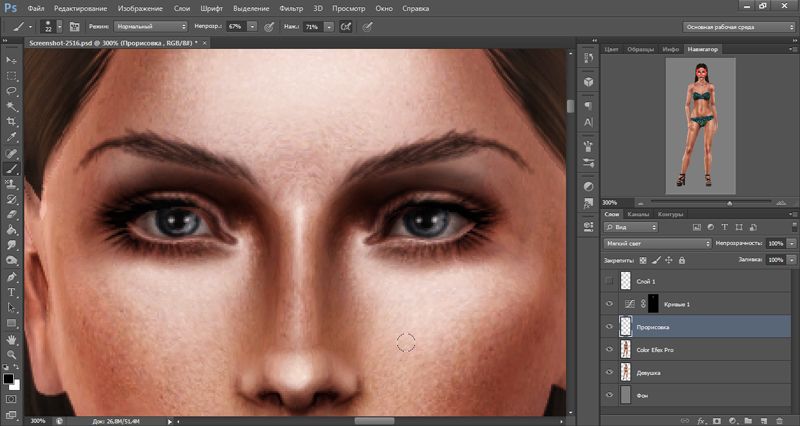Image resolution: width=800 pixels, height=426 pixels.
Task: Hide the Фон layer
Action: 609,395
